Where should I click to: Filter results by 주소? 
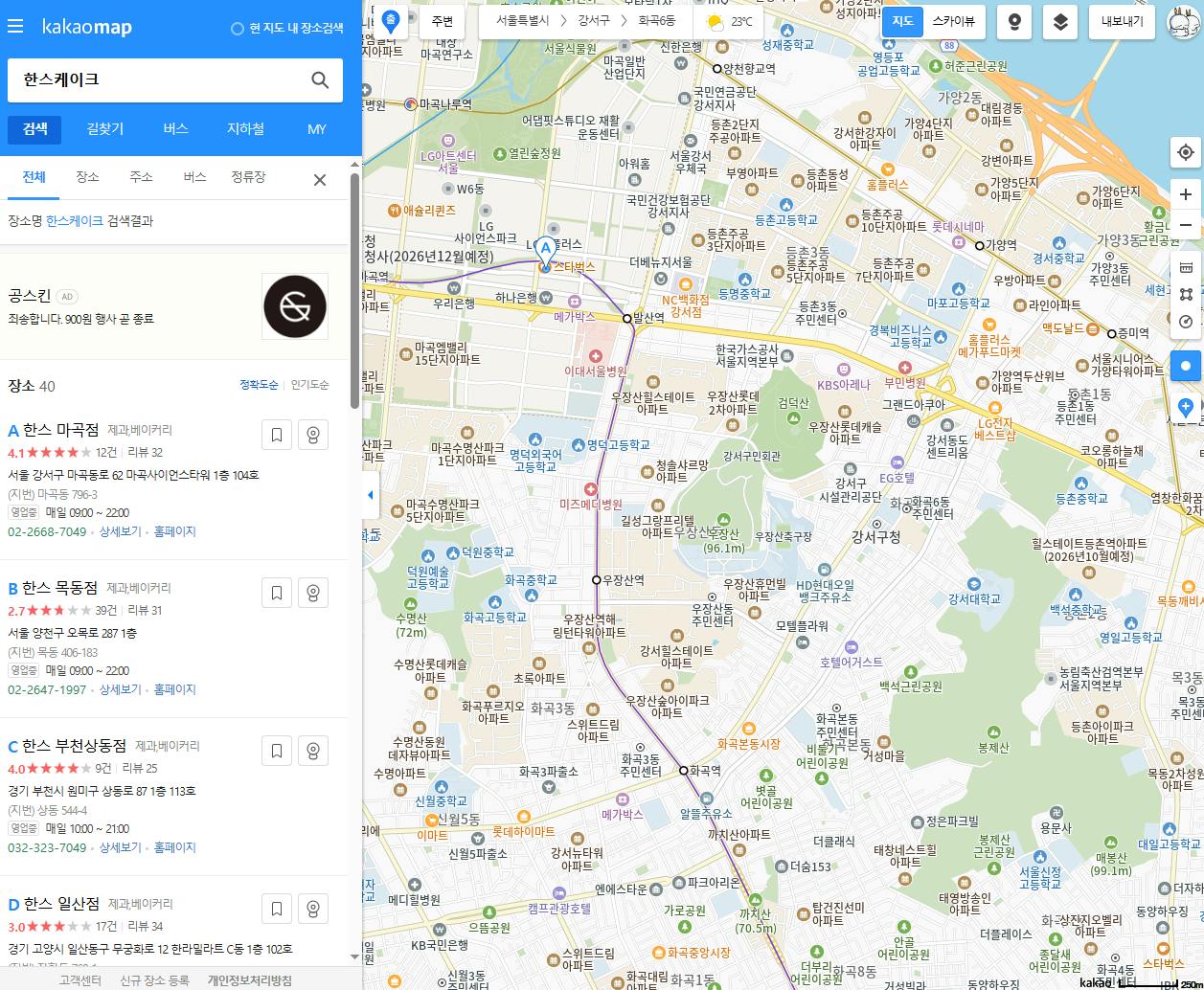click(x=141, y=177)
